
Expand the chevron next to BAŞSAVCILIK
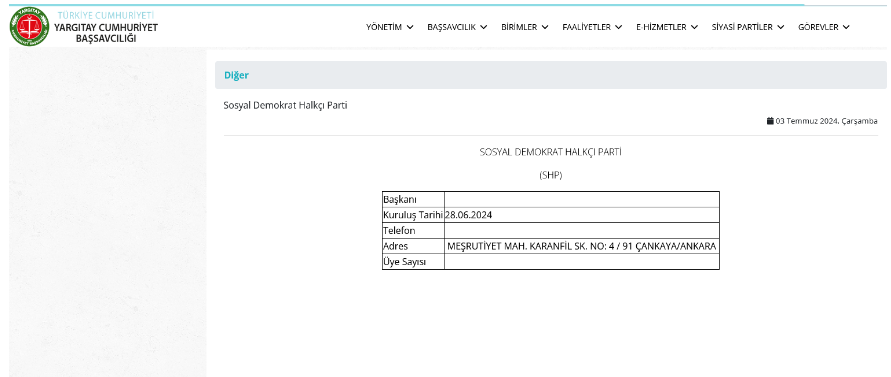click(x=484, y=27)
